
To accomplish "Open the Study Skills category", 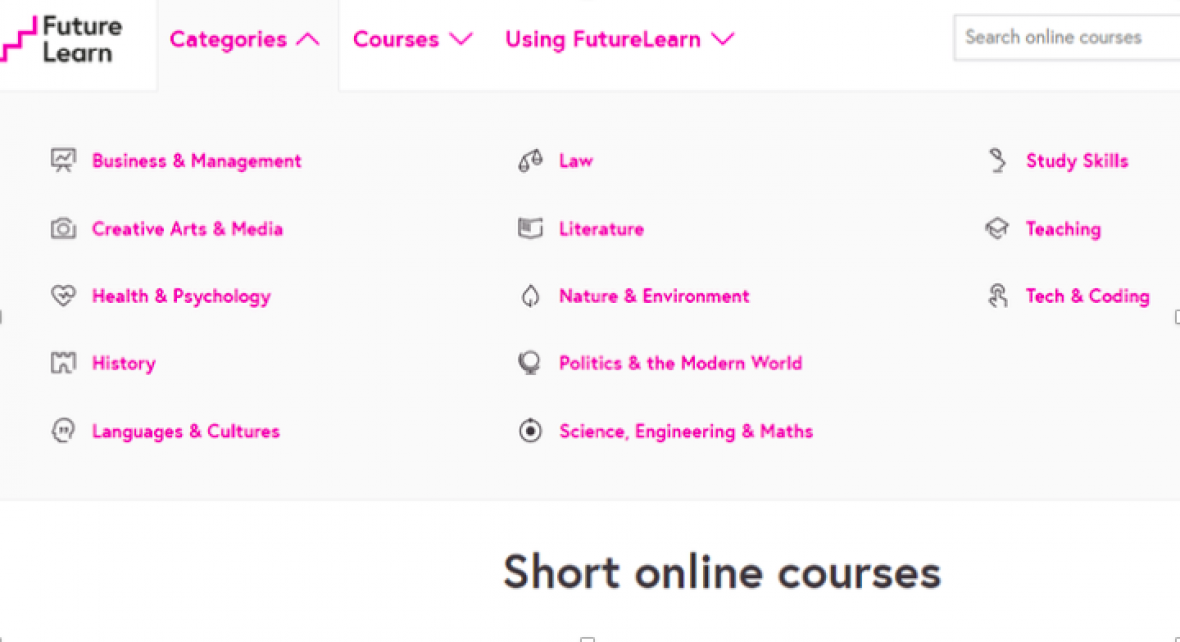I will [x=1077, y=160].
